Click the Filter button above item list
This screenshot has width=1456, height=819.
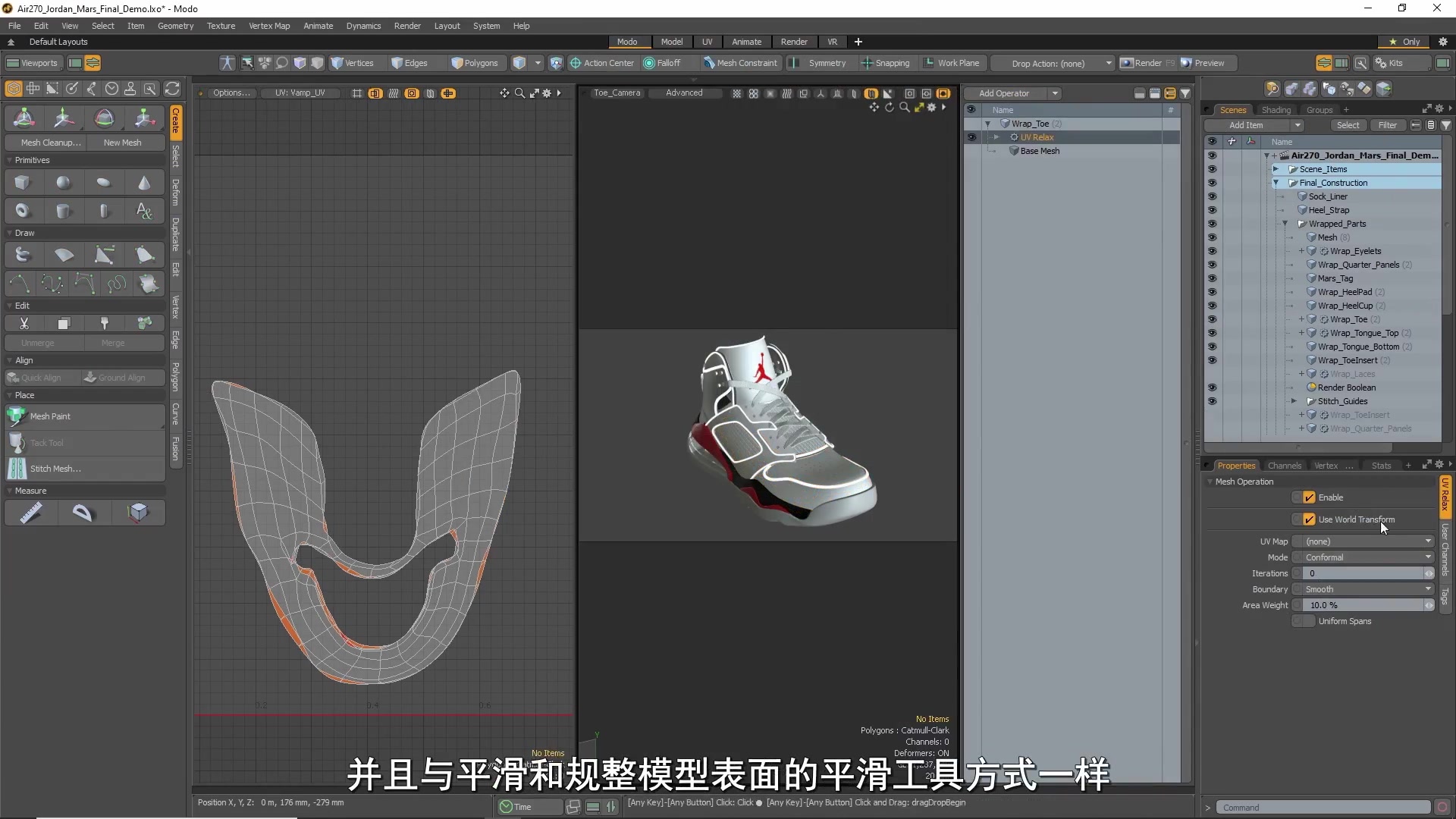1389,124
